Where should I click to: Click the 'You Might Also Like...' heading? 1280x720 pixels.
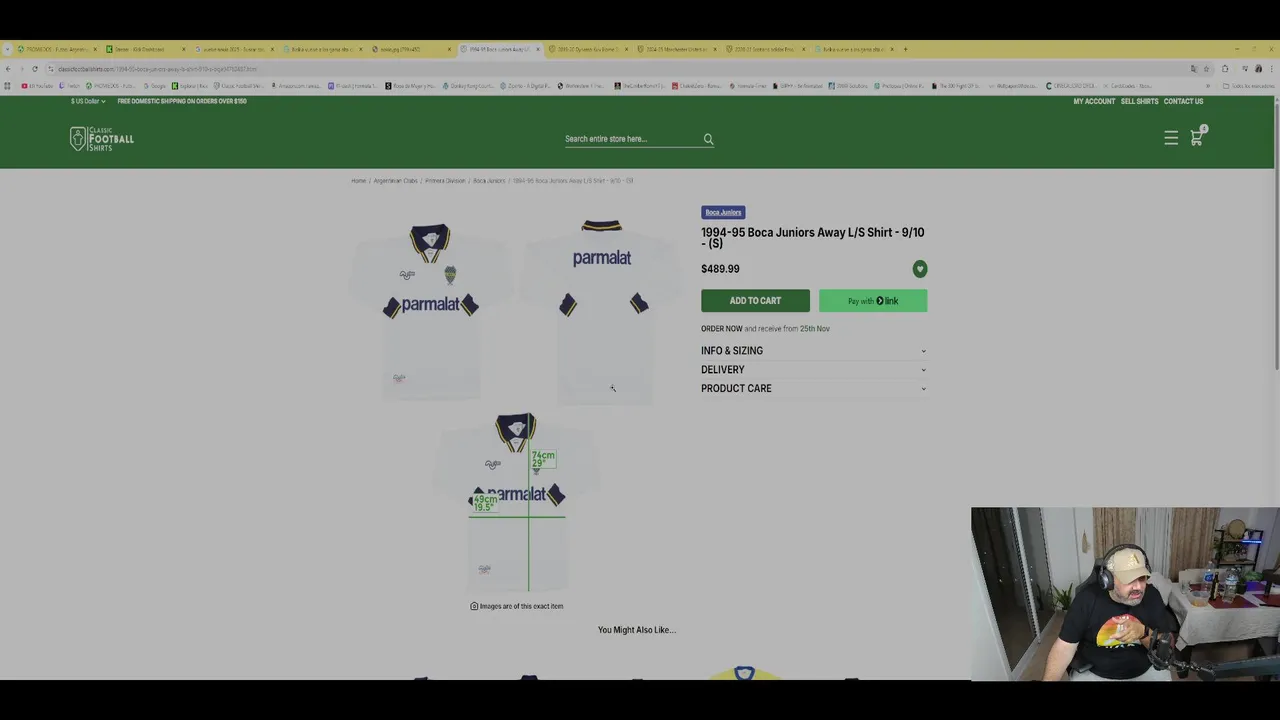[x=637, y=630]
